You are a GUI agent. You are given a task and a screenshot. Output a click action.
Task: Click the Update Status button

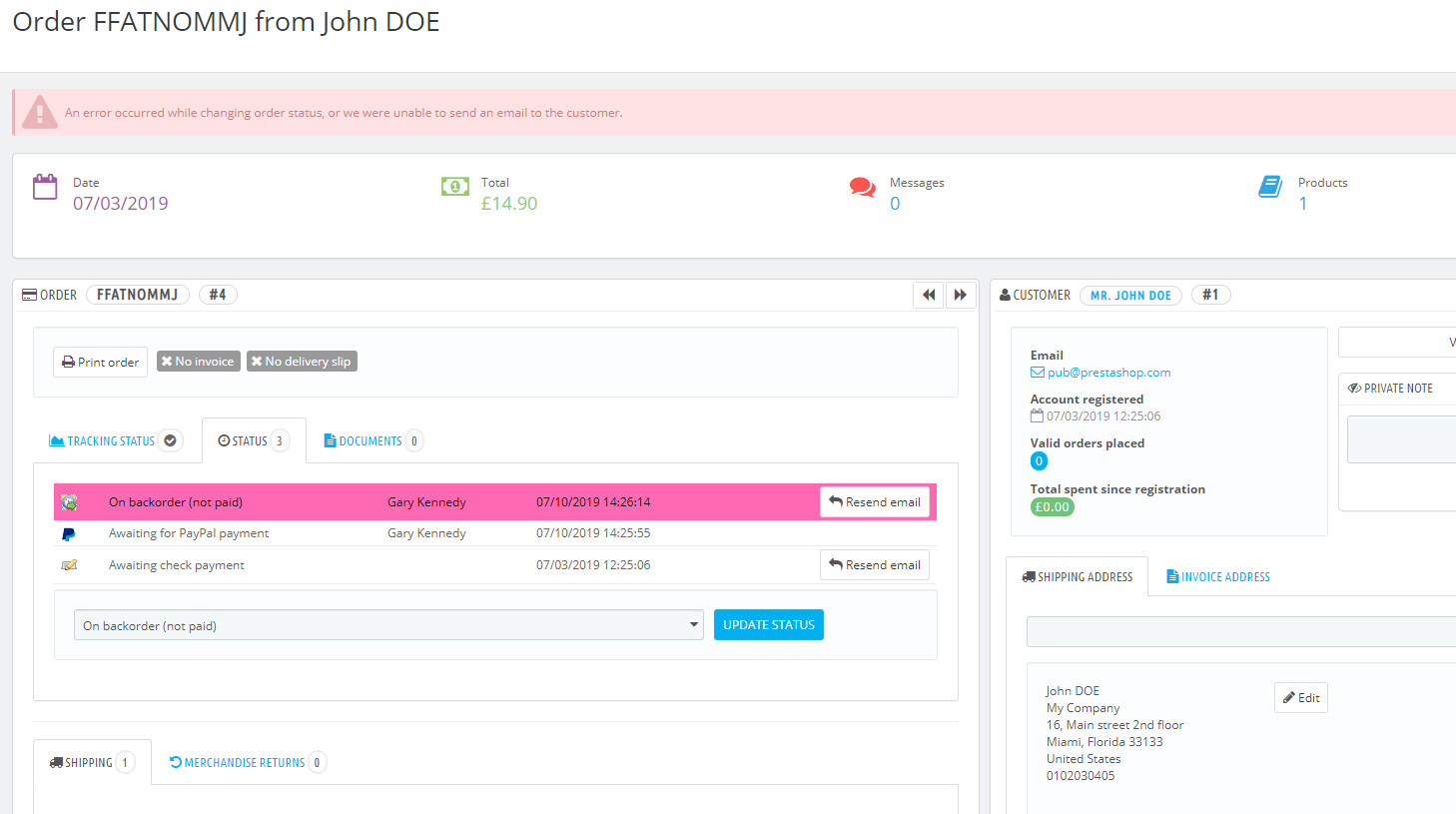point(769,625)
